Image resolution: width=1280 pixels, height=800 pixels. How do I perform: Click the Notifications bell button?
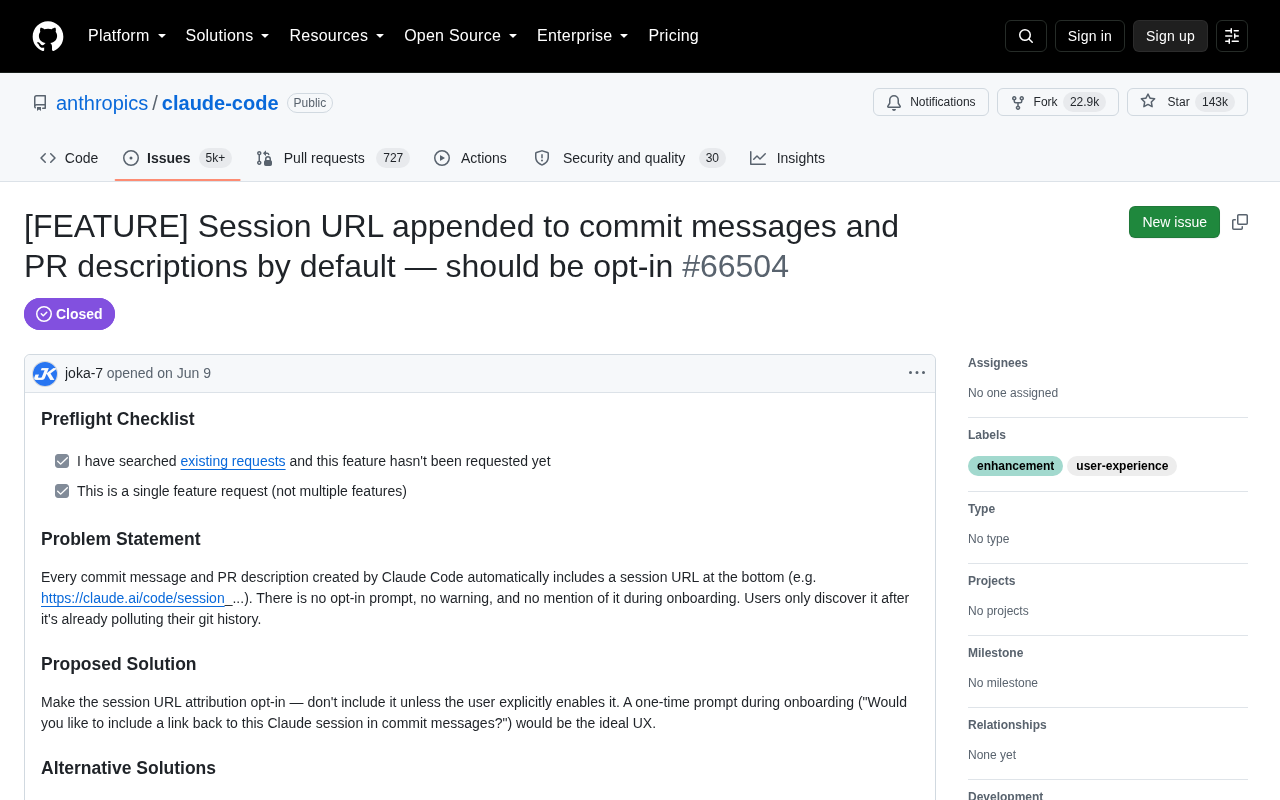[x=931, y=102]
